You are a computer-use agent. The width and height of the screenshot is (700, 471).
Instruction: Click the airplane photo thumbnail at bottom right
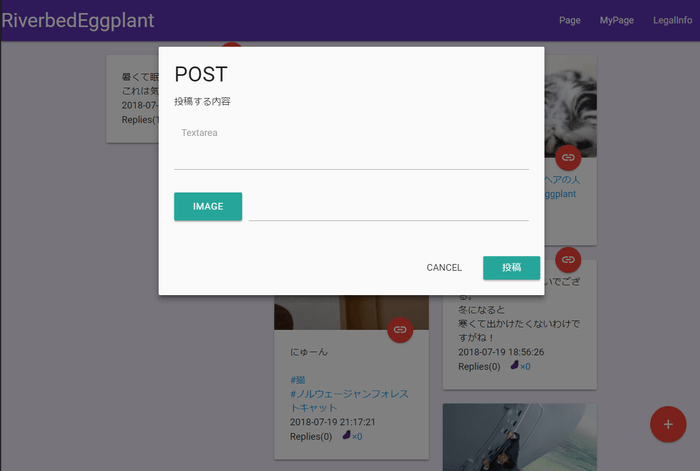click(520, 437)
